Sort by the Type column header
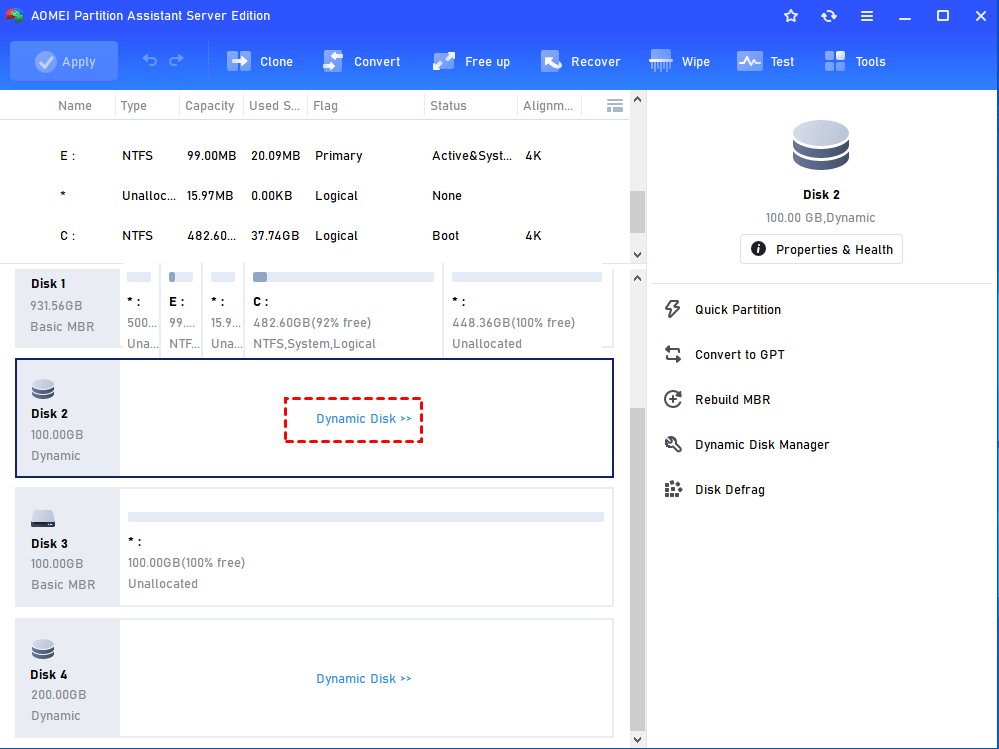Image resolution: width=999 pixels, height=749 pixels. pyautogui.click(x=134, y=106)
